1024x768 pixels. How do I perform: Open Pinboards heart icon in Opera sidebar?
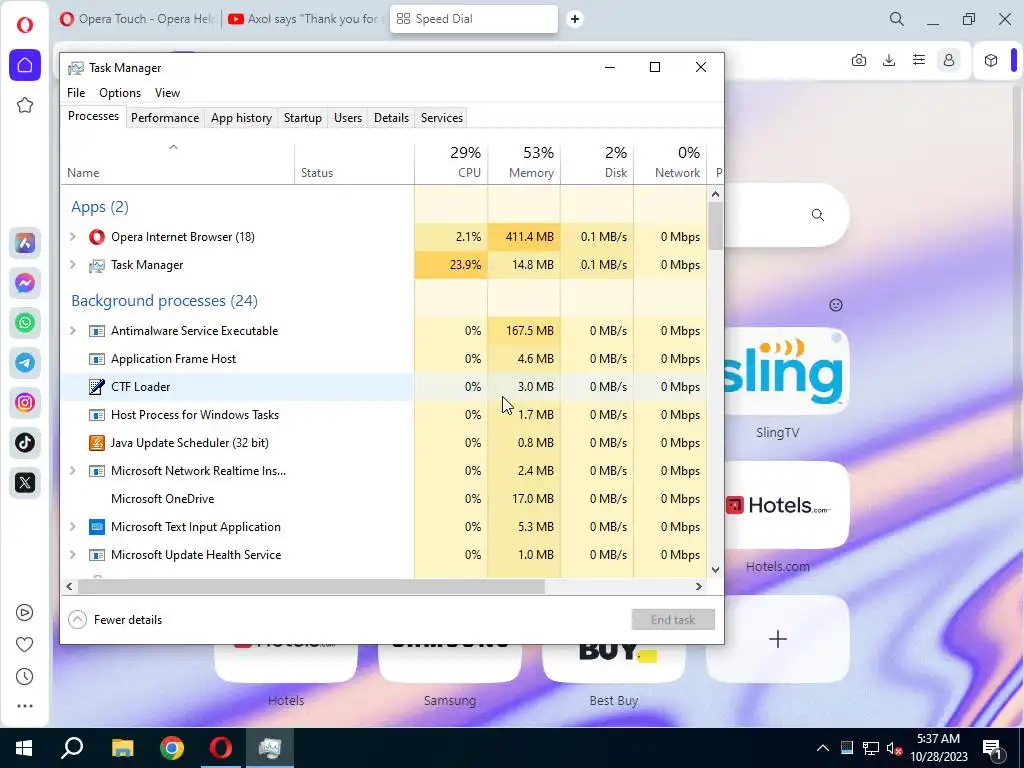[x=25, y=645]
